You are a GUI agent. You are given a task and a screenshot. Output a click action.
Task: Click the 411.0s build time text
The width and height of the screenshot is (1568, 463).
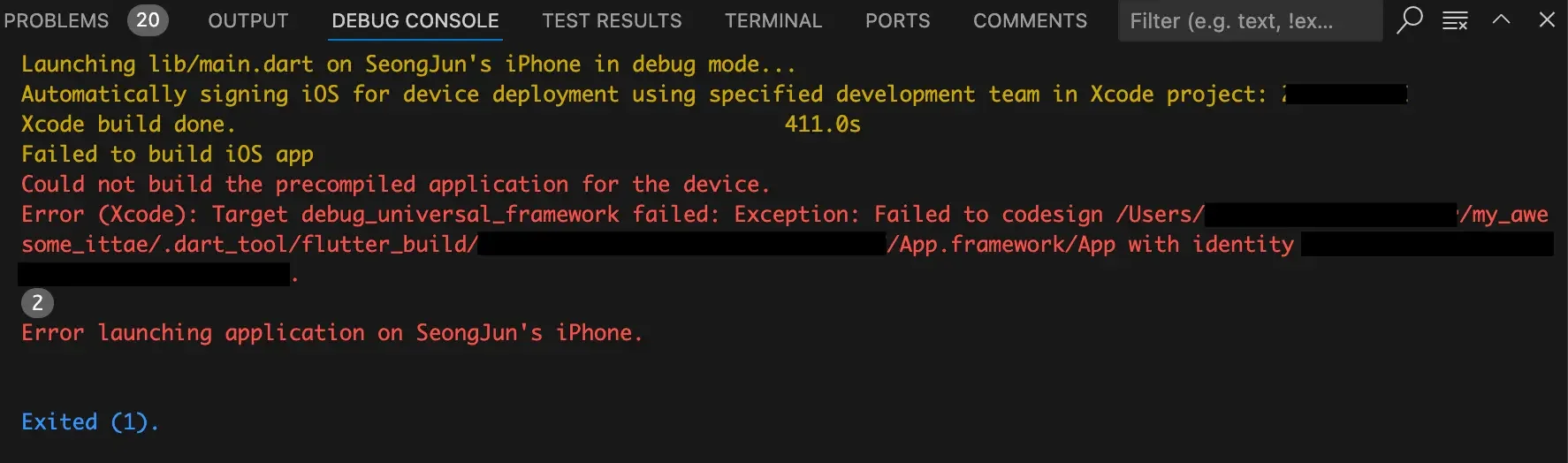(822, 124)
